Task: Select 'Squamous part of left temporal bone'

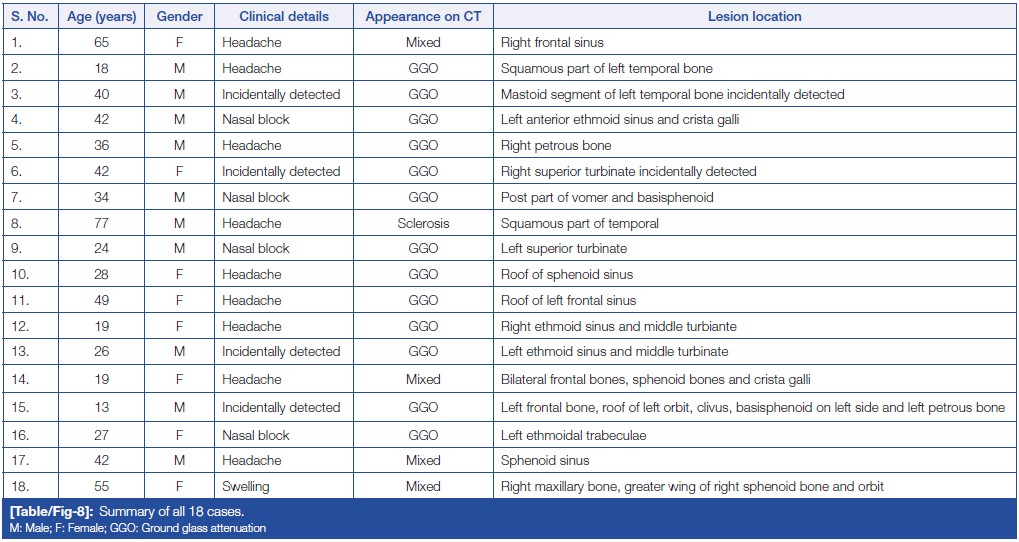Action: coord(606,69)
